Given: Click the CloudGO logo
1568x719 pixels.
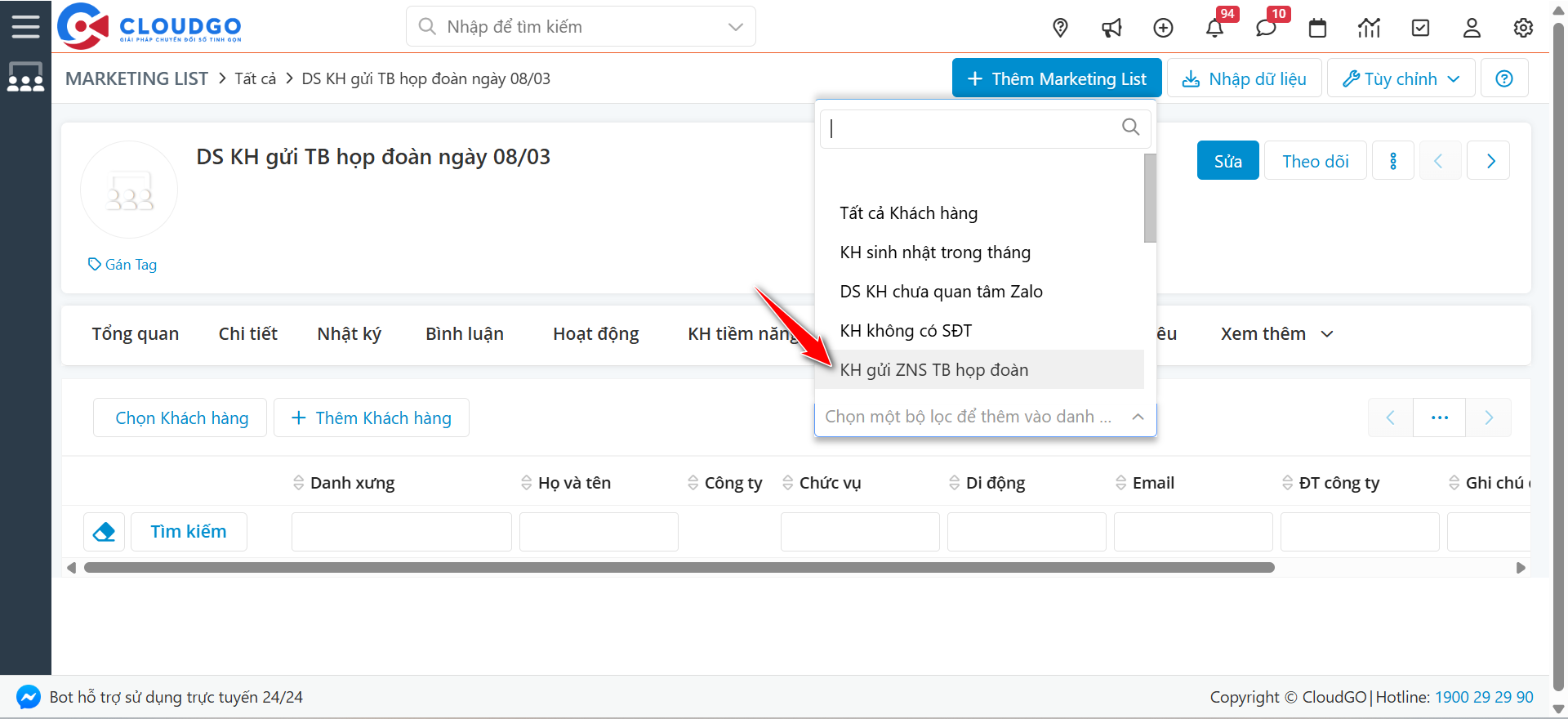Looking at the screenshot, I should [x=149, y=26].
